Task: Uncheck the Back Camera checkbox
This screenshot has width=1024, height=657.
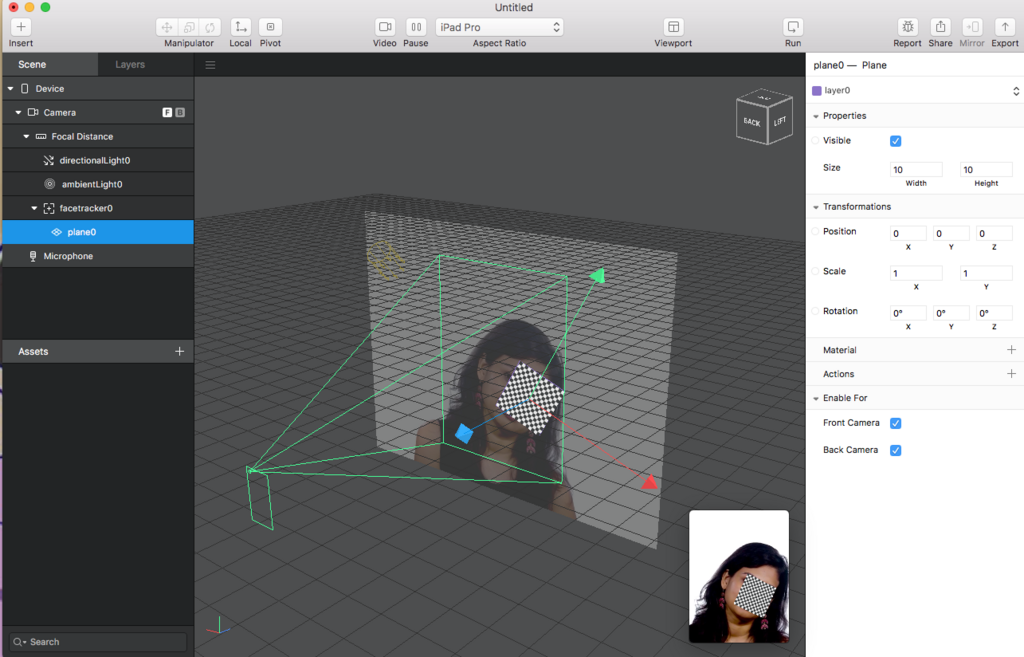Action: pyautogui.click(x=895, y=450)
